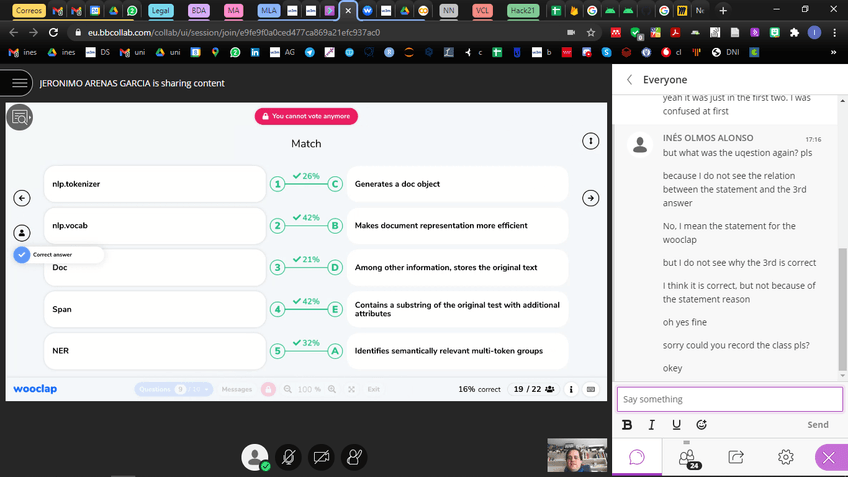Click the presenter video thumbnail
The width and height of the screenshot is (848, 477).
[577, 455]
